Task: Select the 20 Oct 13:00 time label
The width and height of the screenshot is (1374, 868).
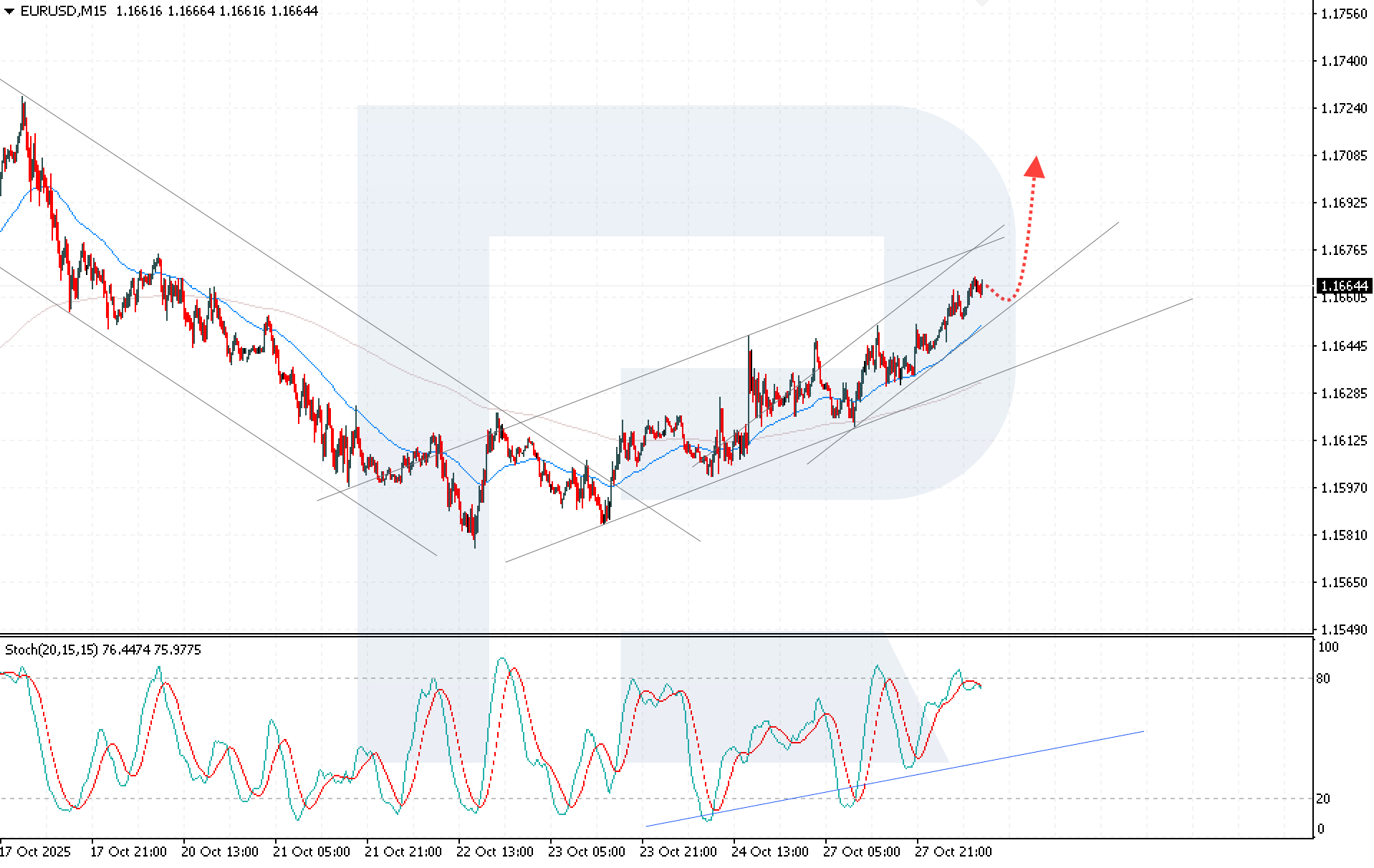Action: (x=220, y=852)
